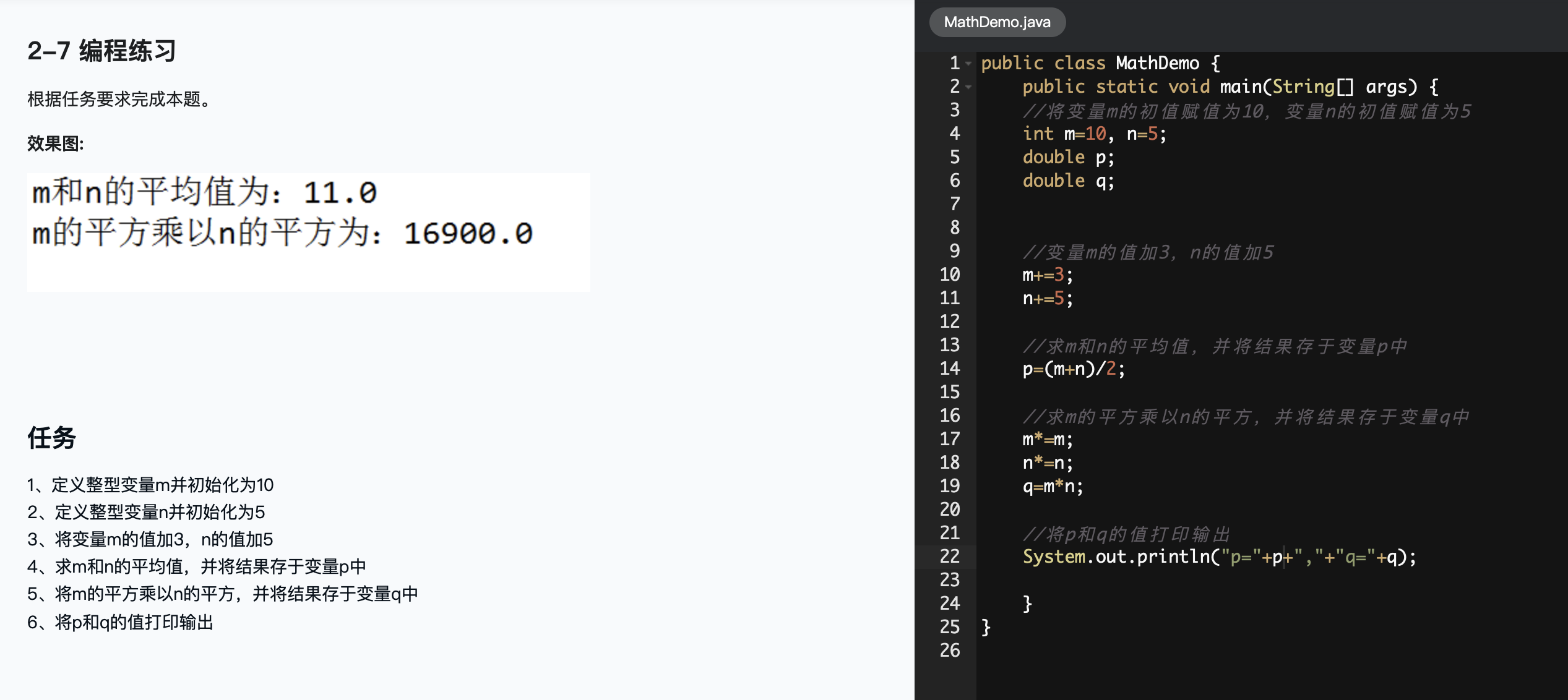Click the 'public class MathDemo {' line

click(1100, 63)
